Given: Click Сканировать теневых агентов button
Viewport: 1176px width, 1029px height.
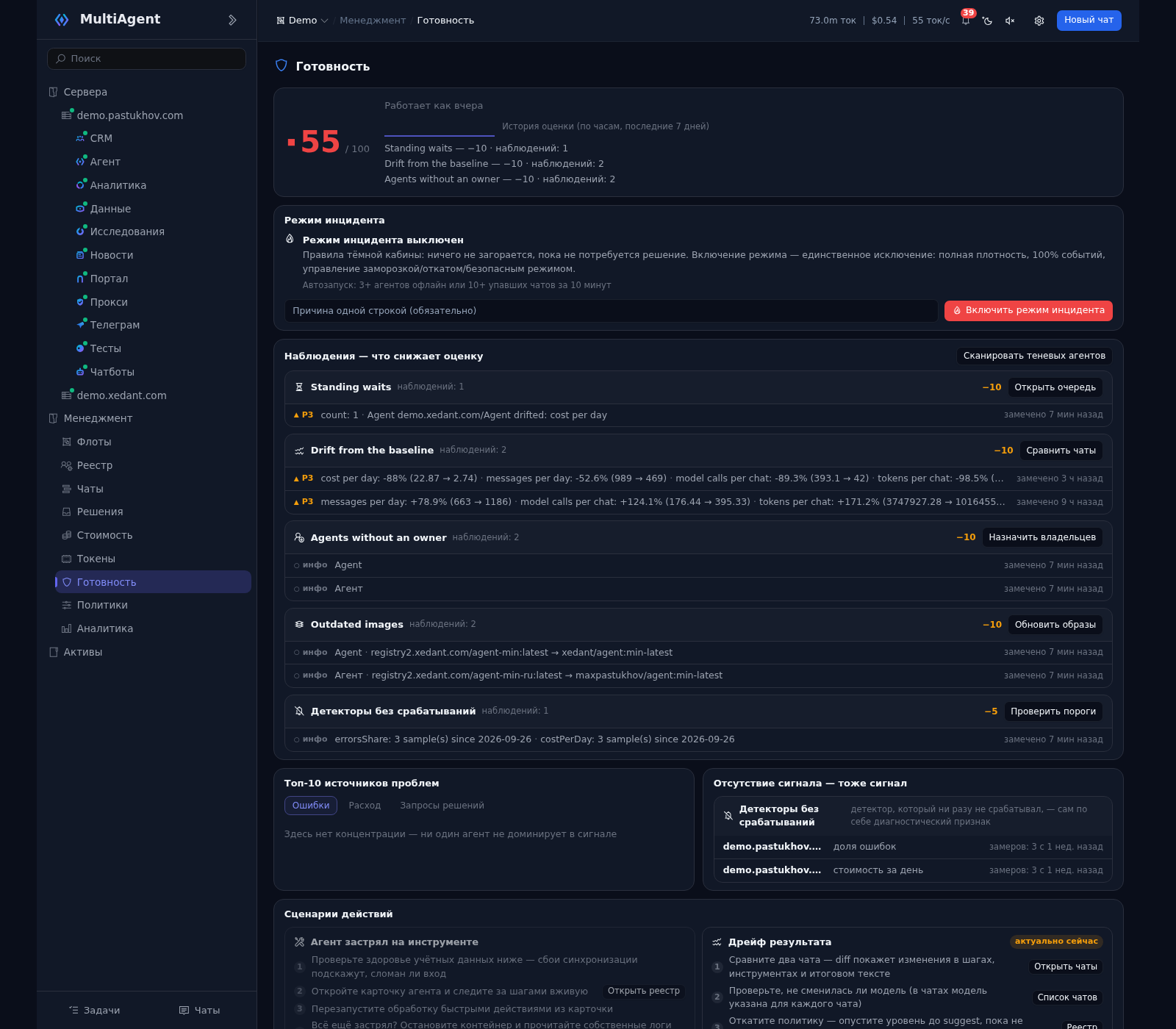Looking at the screenshot, I should [1034, 356].
